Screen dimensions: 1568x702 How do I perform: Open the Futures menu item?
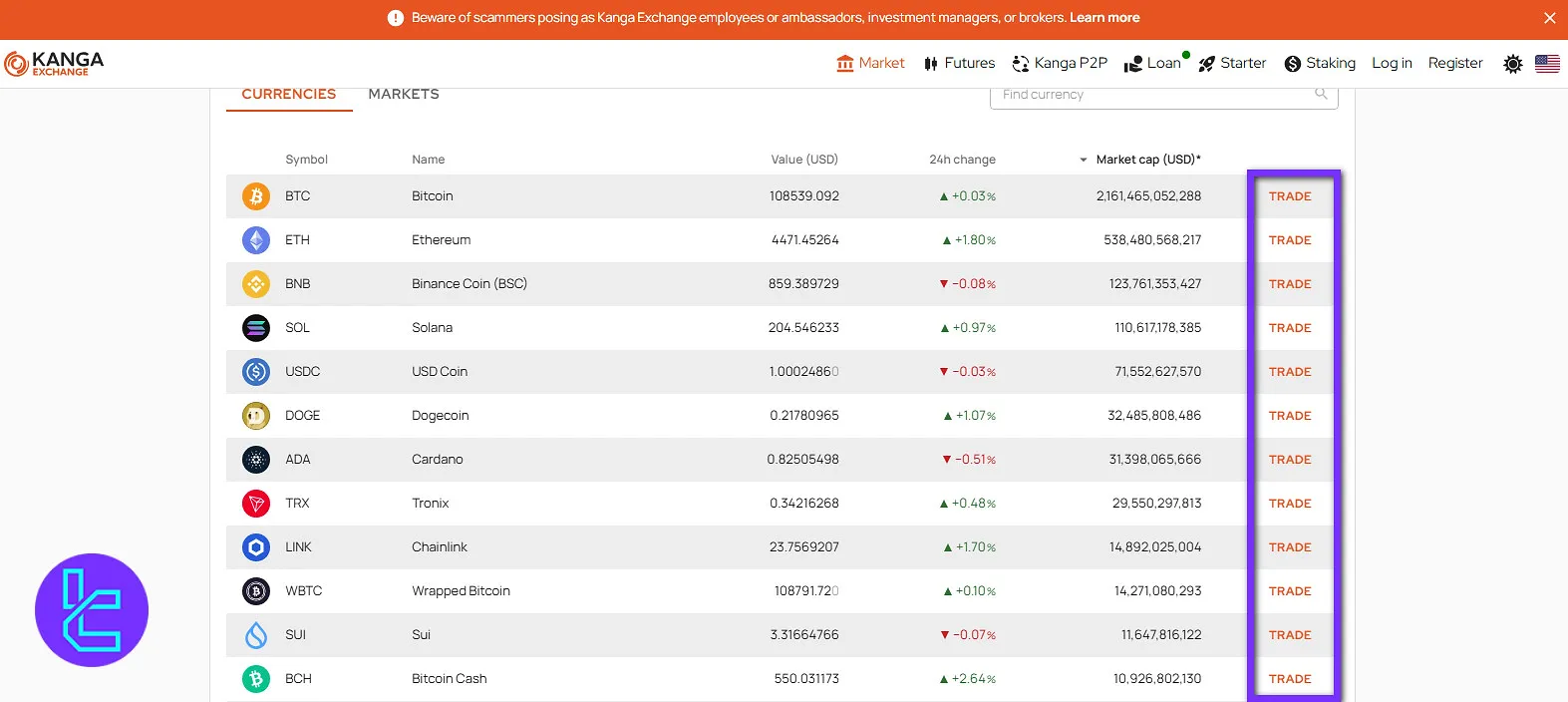(x=959, y=63)
